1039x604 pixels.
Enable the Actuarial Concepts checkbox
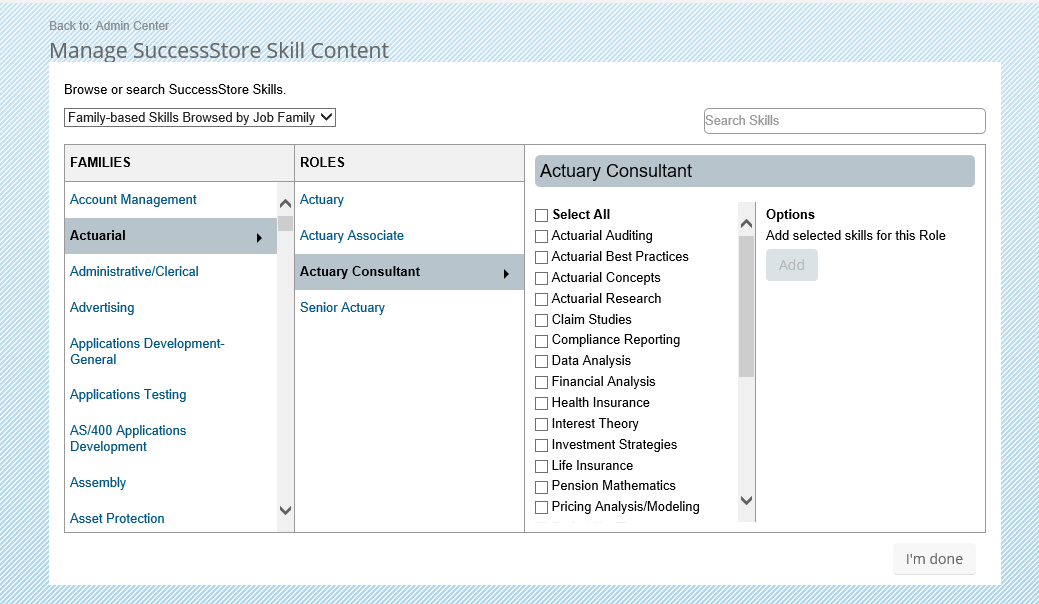coord(541,278)
